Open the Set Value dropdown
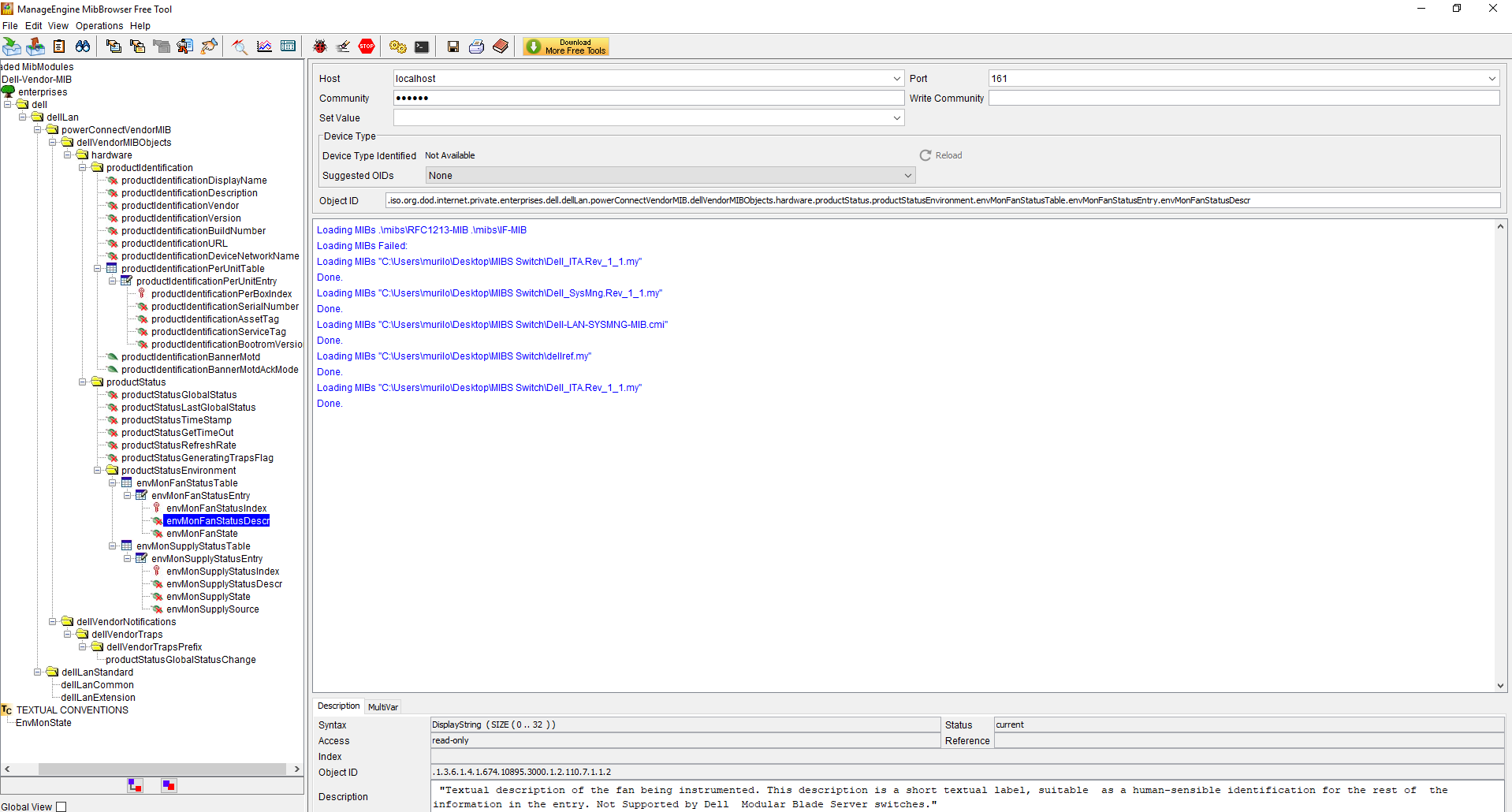 (897, 117)
